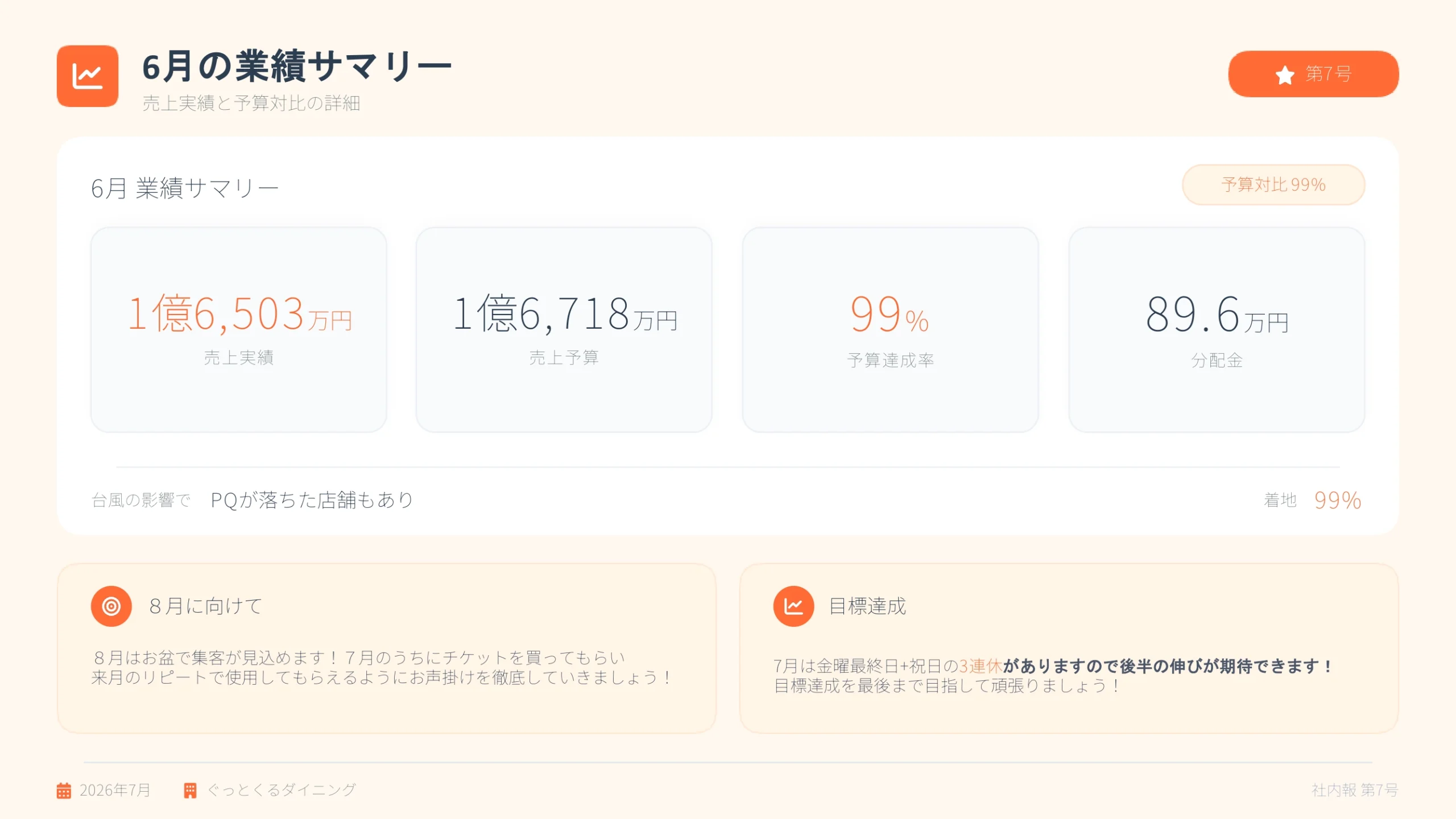Screen dimensions: 1456x819
Task: Click the 6月 業績サマリー card heading
Action: (185, 188)
